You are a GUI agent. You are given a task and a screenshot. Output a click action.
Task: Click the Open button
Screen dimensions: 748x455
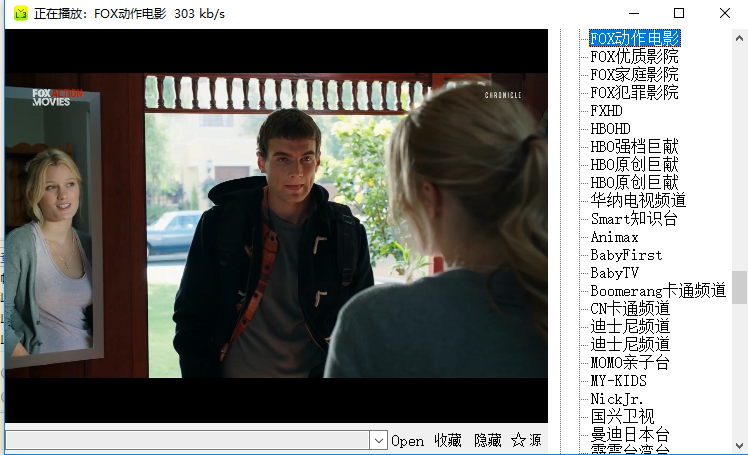(x=407, y=441)
